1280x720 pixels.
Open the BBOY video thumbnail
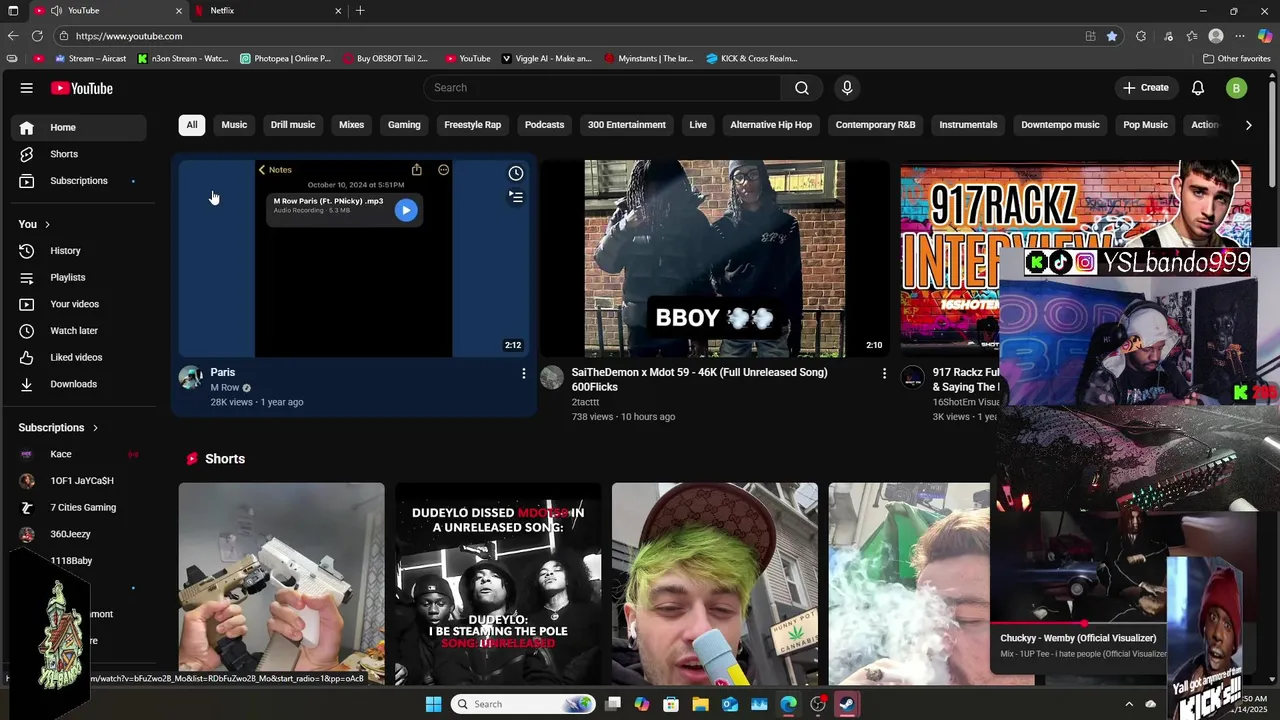[x=714, y=258]
